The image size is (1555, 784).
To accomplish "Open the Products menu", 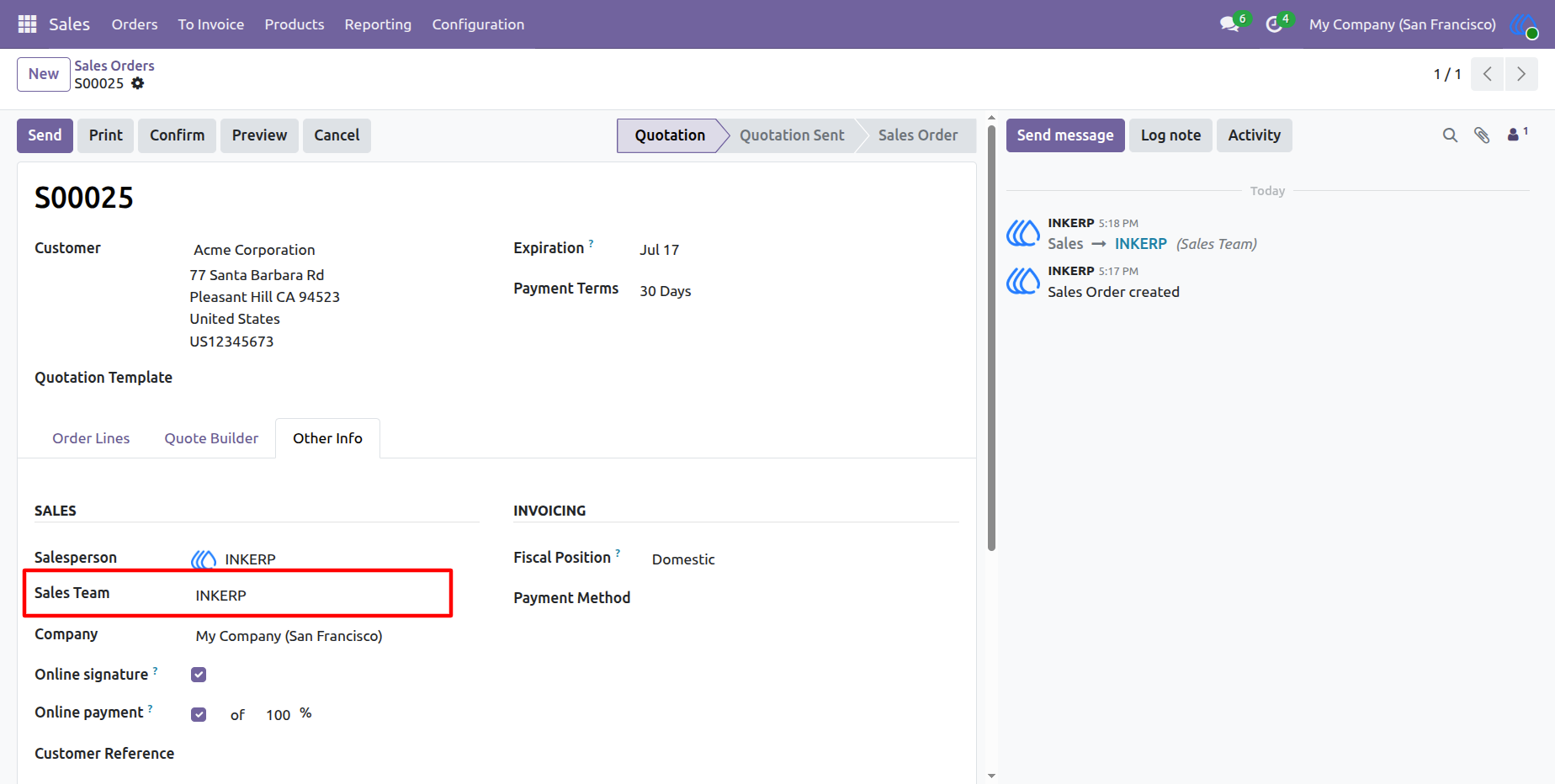I will pos(295,24).
